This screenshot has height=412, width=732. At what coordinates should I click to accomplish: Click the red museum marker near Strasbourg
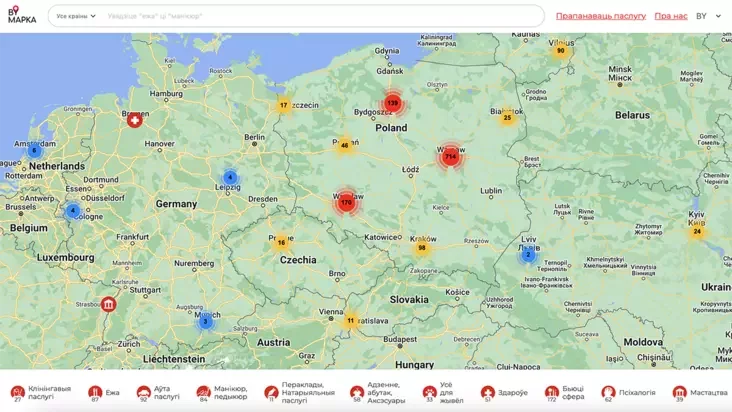click(x=108, y=305)
